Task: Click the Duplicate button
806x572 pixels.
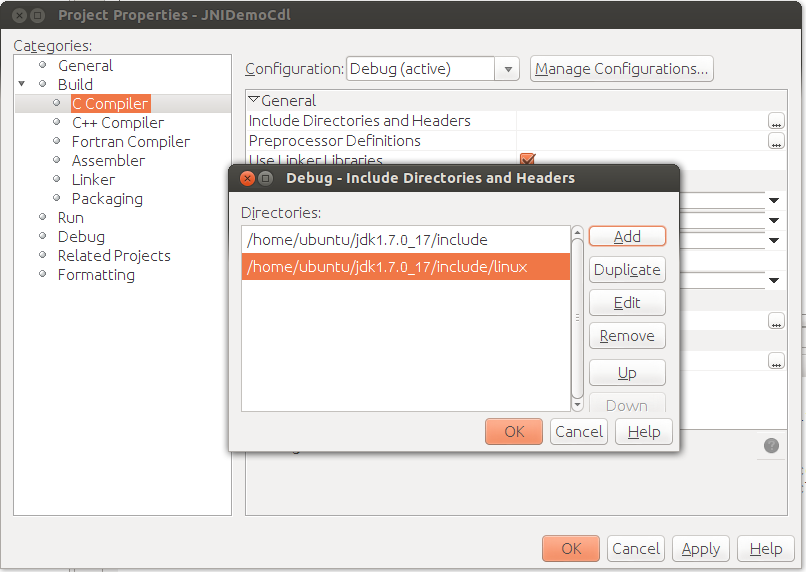Action: tap(627, 269)
